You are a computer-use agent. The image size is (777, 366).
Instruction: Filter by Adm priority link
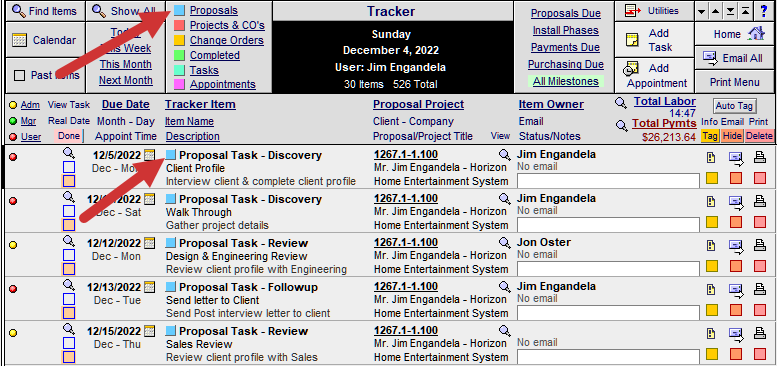point(30,105)
